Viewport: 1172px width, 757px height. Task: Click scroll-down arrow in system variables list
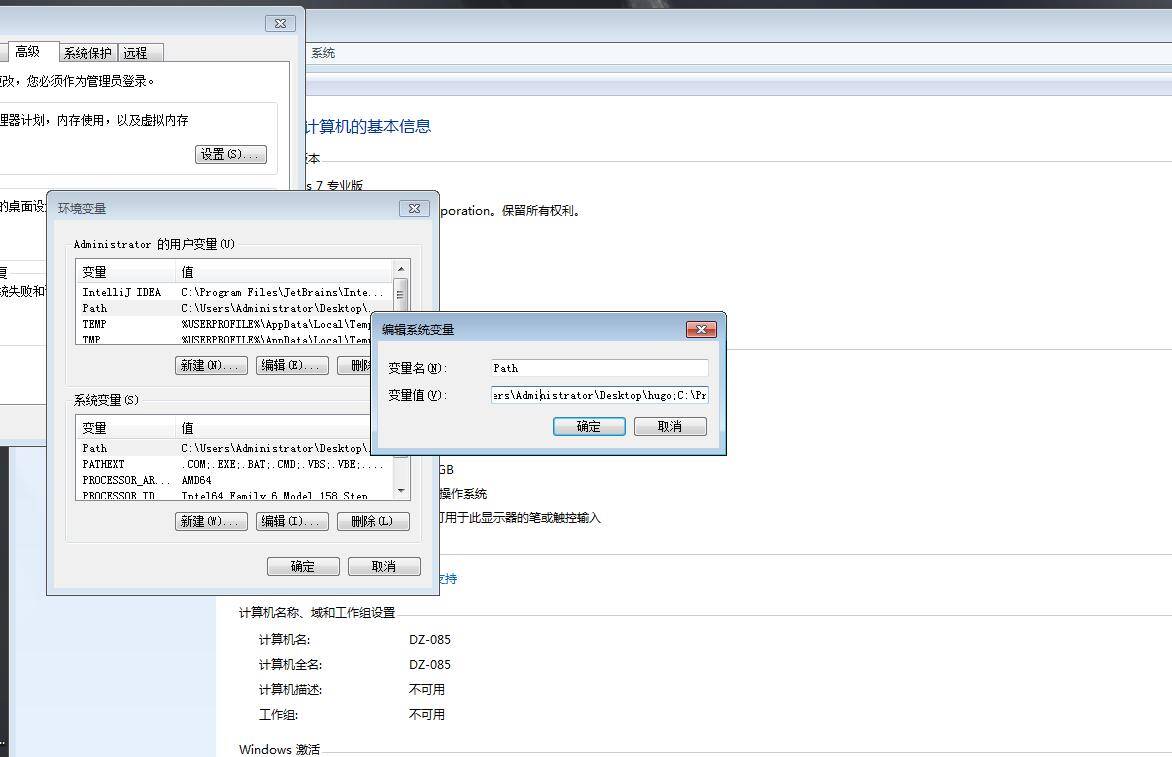tap(401, 490)
